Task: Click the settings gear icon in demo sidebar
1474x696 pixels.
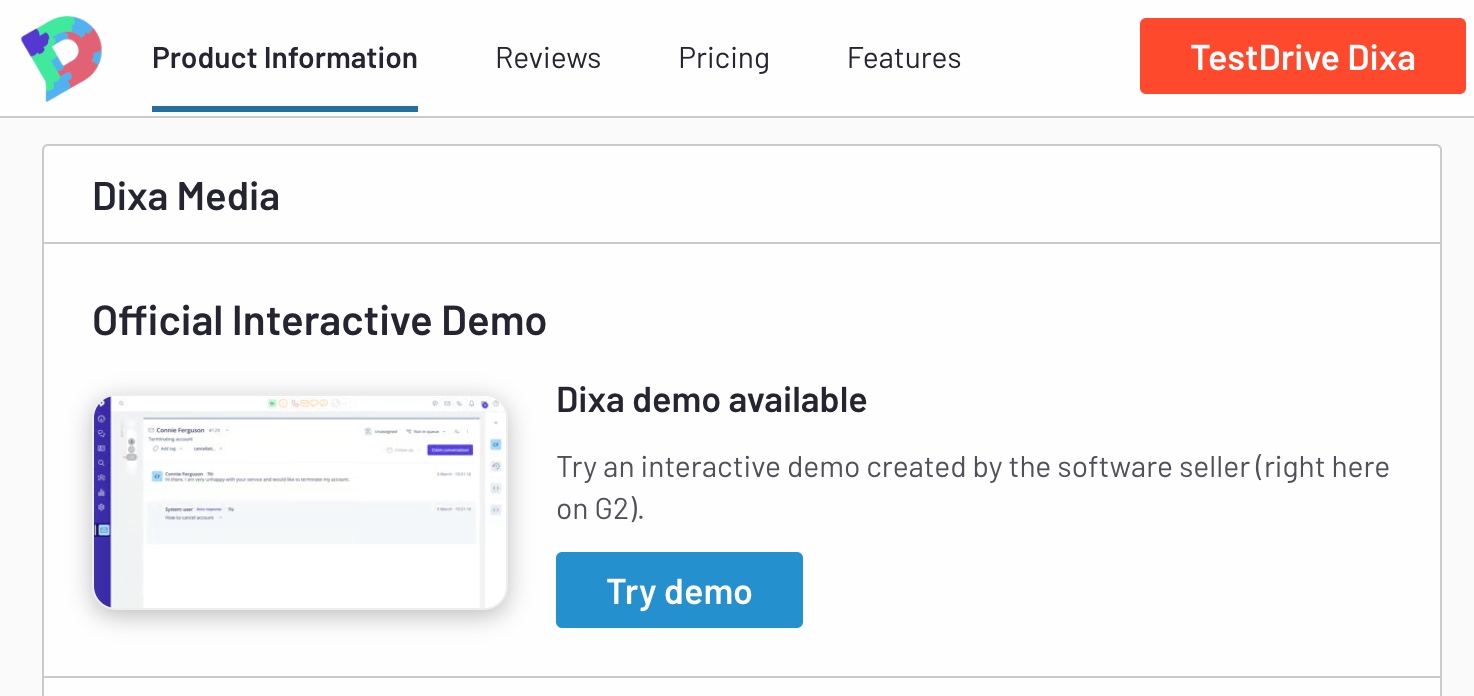Action: [102, 507]
